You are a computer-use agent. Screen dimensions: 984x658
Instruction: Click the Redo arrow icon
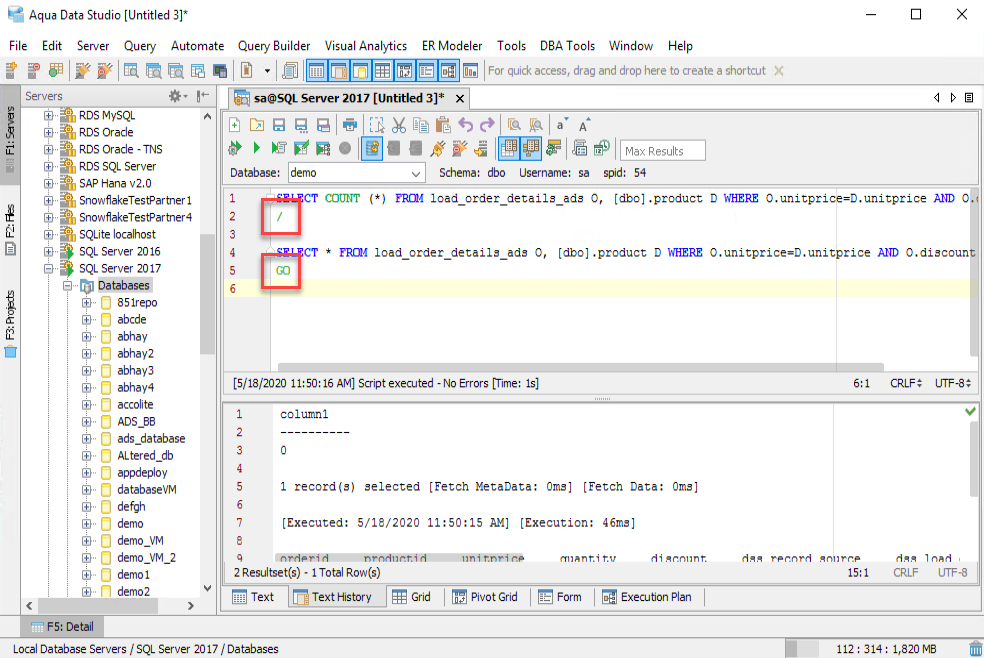click(487, 125)
